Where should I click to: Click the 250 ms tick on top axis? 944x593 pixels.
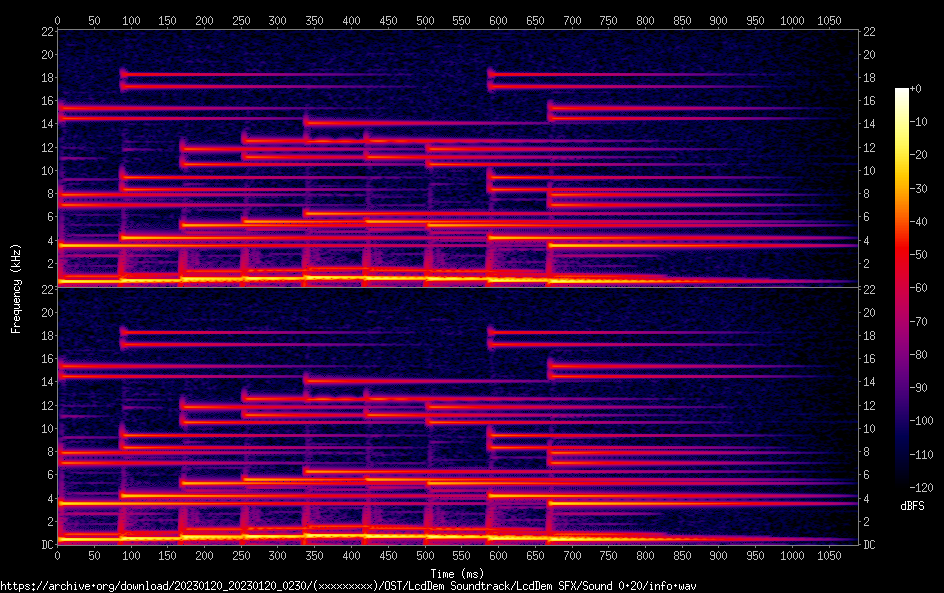(241, 19)
